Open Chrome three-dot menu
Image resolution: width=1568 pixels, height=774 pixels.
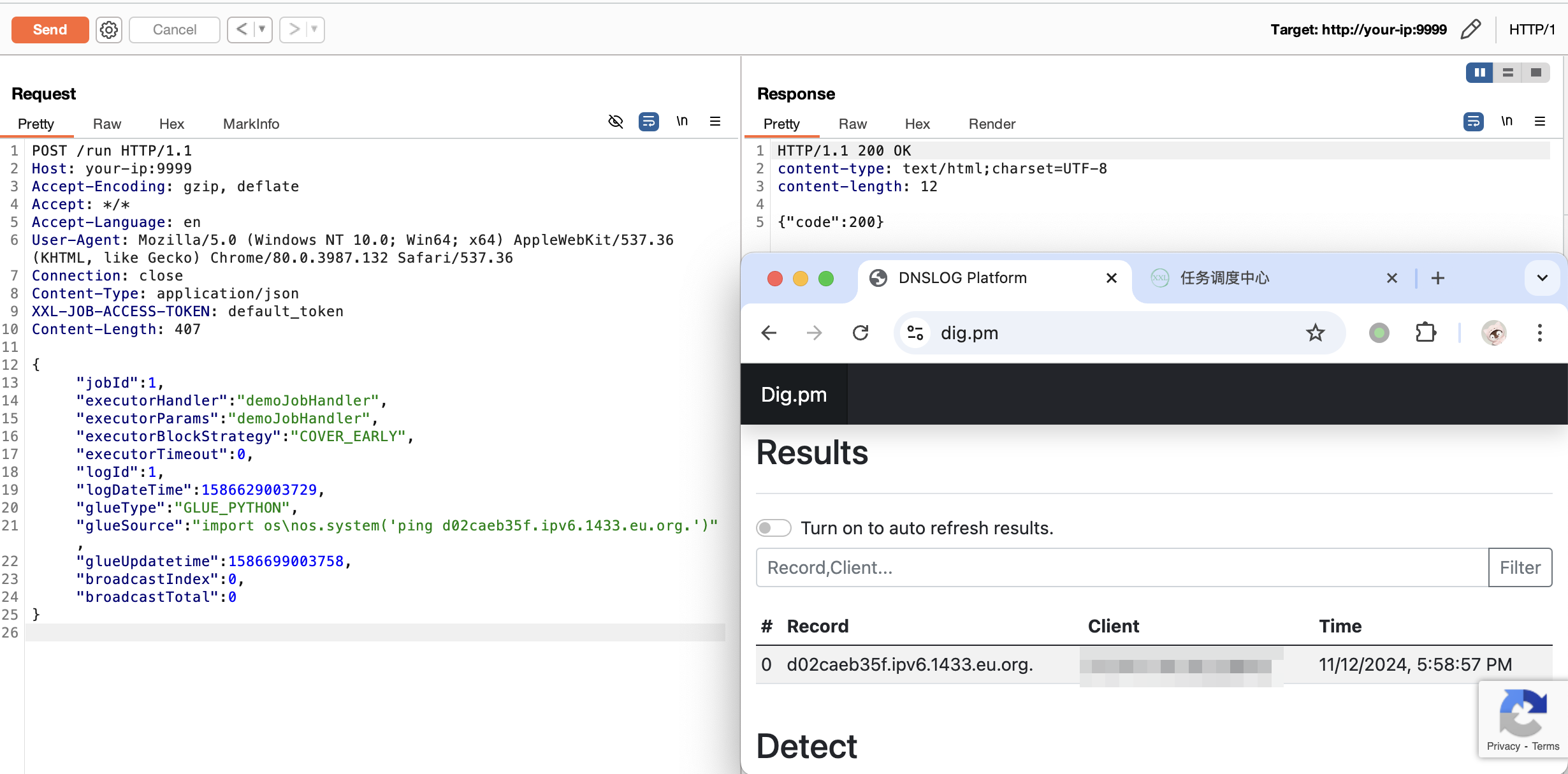(1539, 332)
